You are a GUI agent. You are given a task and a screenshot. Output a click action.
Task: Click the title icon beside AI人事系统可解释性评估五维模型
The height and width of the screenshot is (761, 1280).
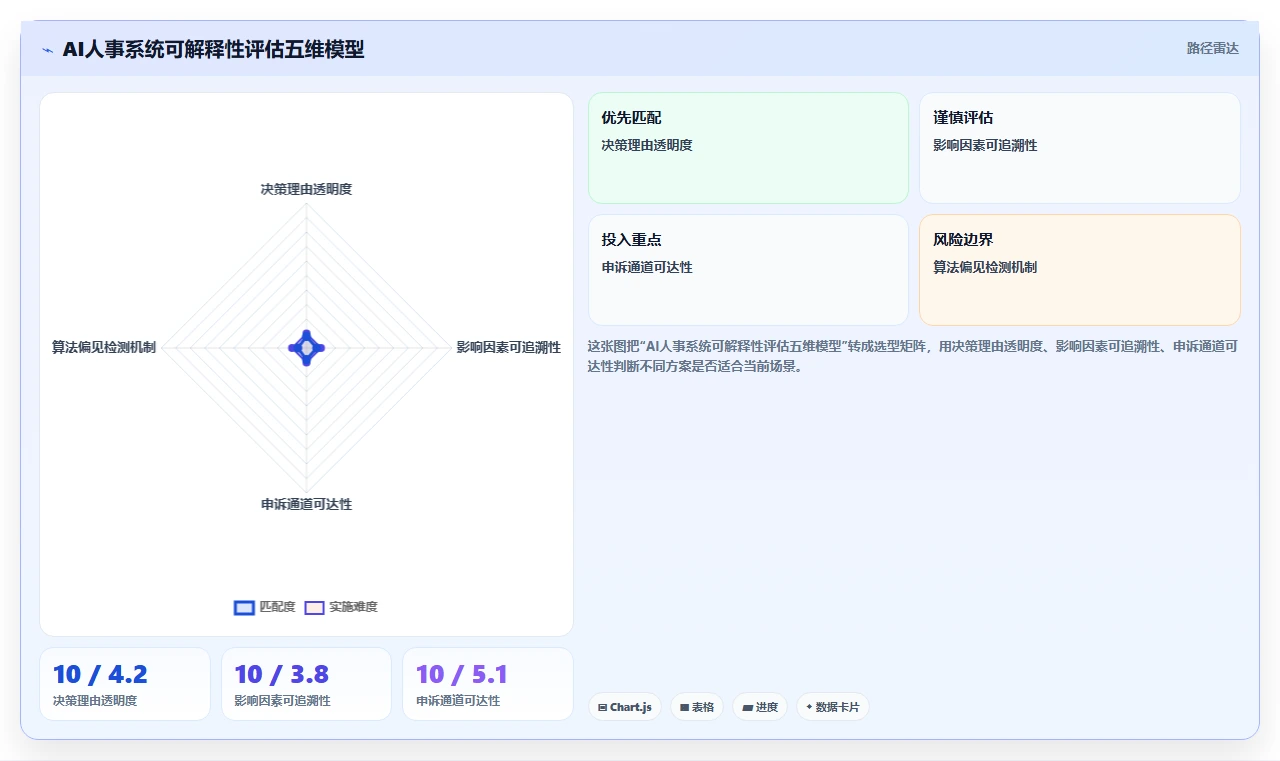[47, 50]
